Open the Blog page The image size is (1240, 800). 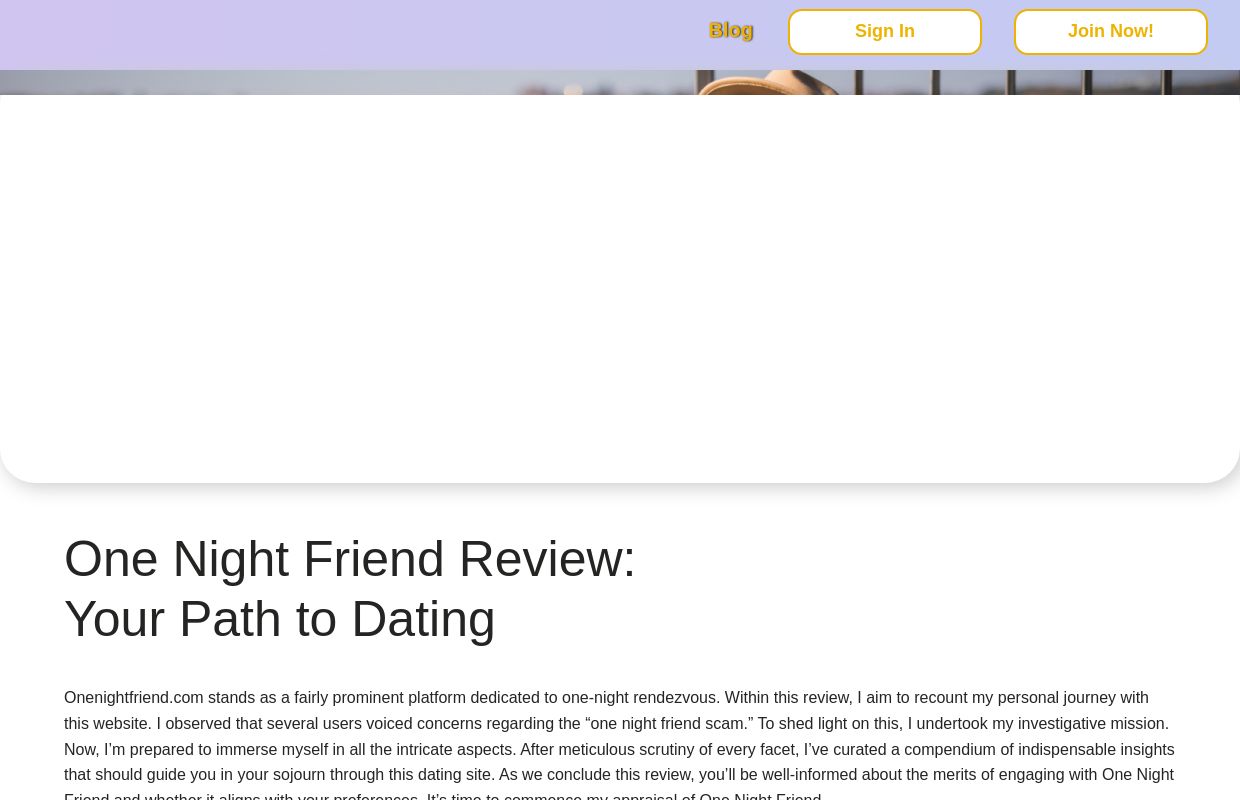click(731, 30)
